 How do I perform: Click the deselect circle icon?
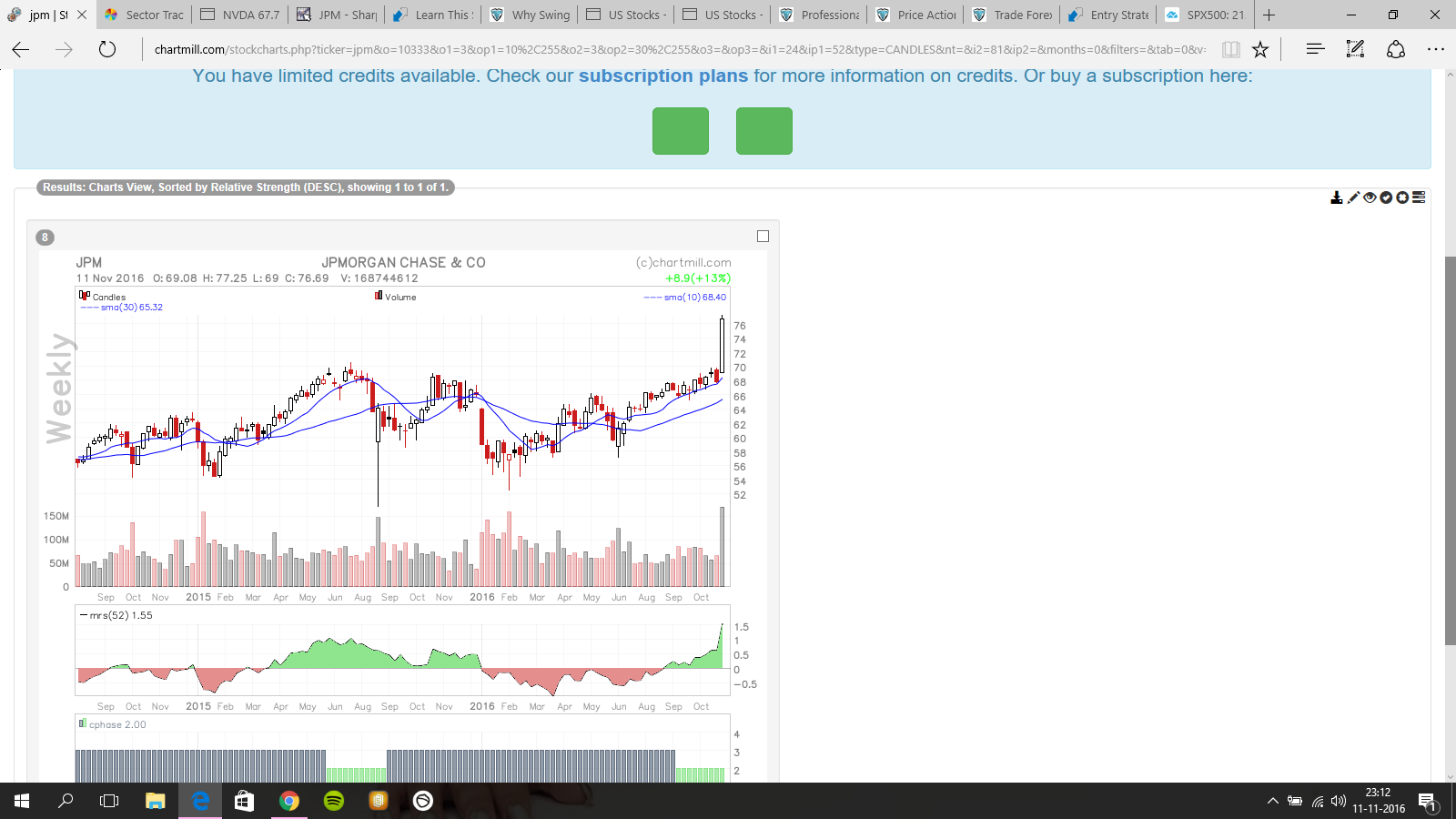[x=1402, y=197]
